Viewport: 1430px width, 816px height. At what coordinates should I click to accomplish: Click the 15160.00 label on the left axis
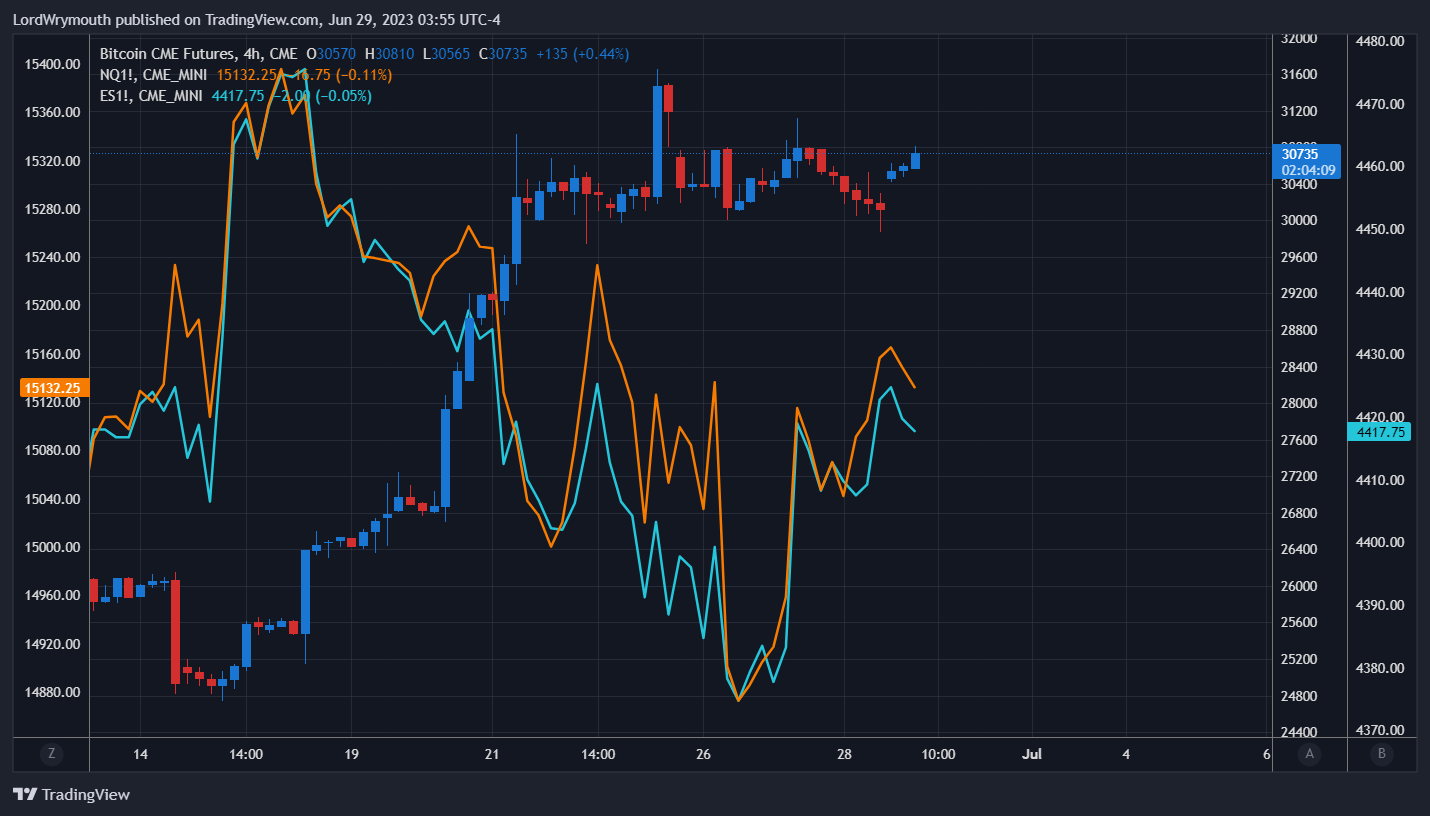coord(52,354)
